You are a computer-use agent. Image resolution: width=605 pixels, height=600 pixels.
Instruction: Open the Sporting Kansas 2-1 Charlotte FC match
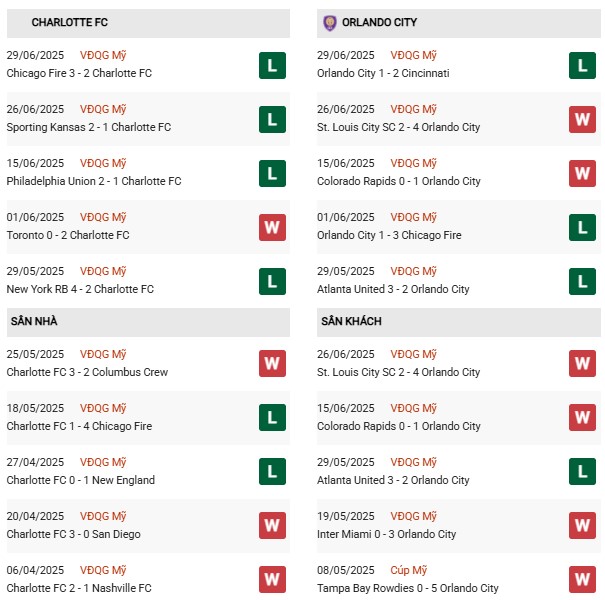[88, 127]
